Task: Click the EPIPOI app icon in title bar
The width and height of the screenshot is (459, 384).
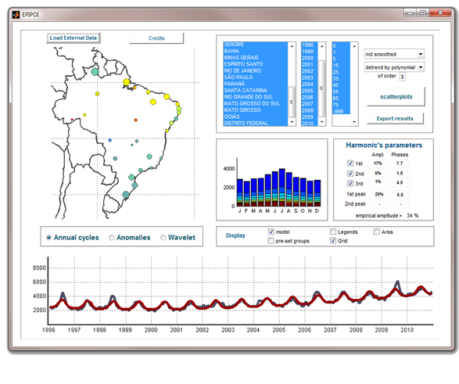Action: (16, 15)
